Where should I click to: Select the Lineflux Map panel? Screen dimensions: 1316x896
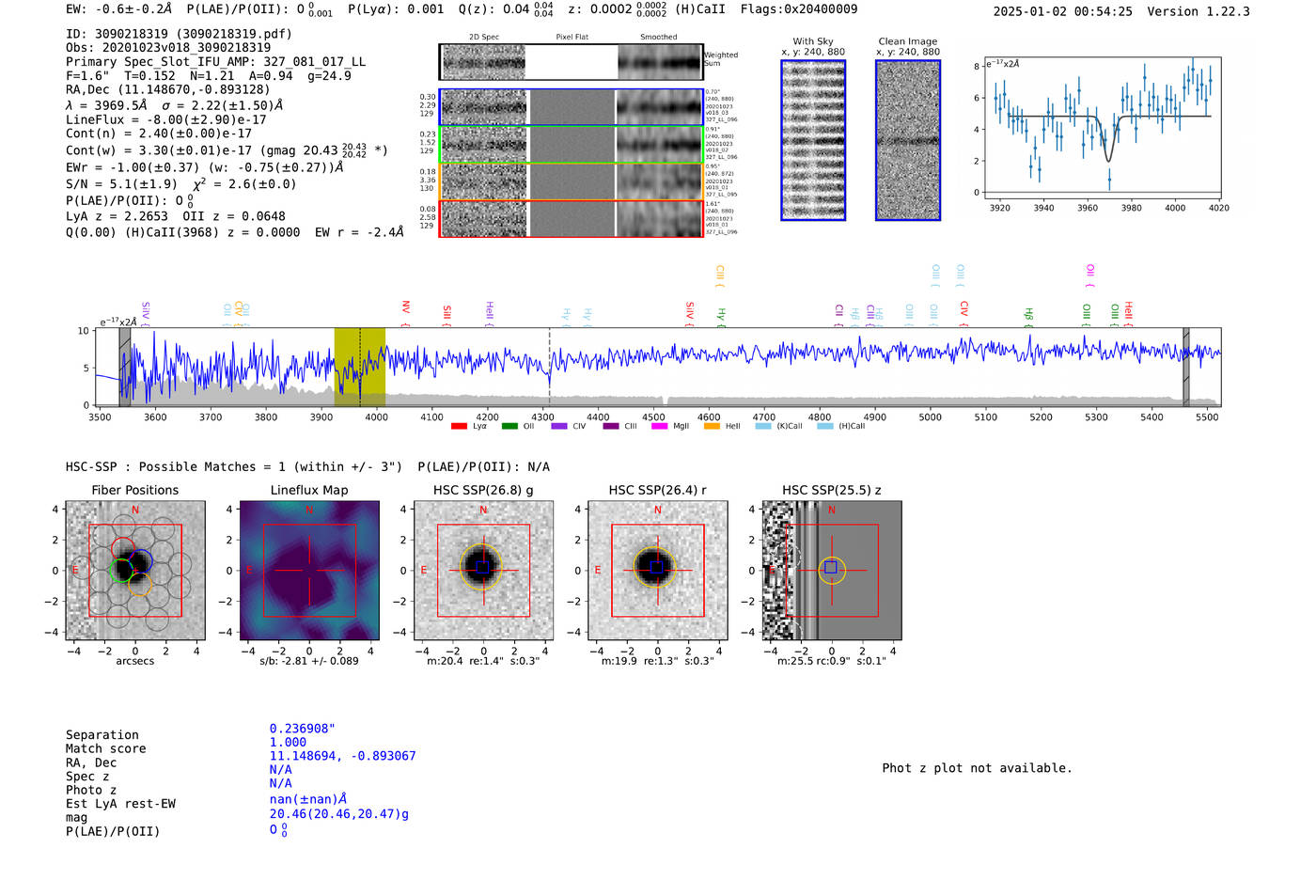point(309,571)
